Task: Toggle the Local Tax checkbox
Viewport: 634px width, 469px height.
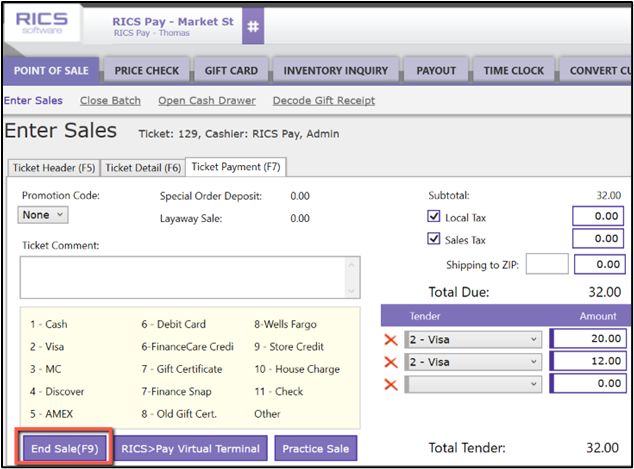Action: click(433, 216)
